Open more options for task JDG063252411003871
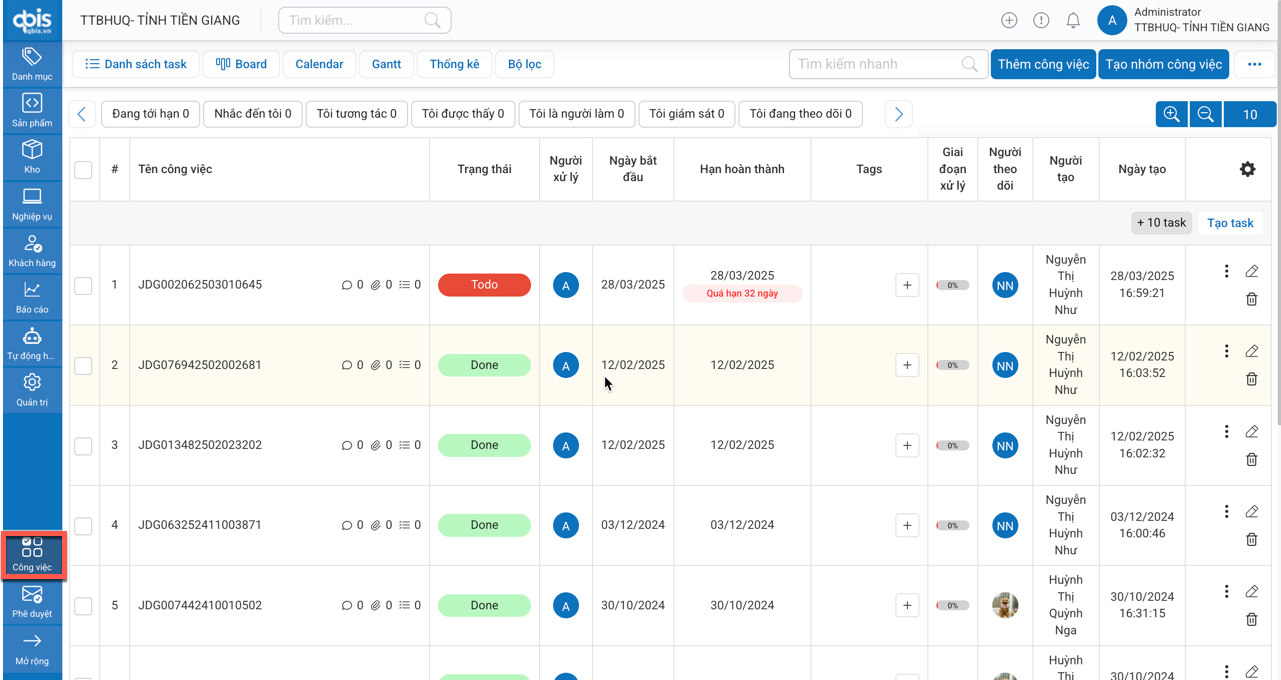 [x=1226, y=511]
